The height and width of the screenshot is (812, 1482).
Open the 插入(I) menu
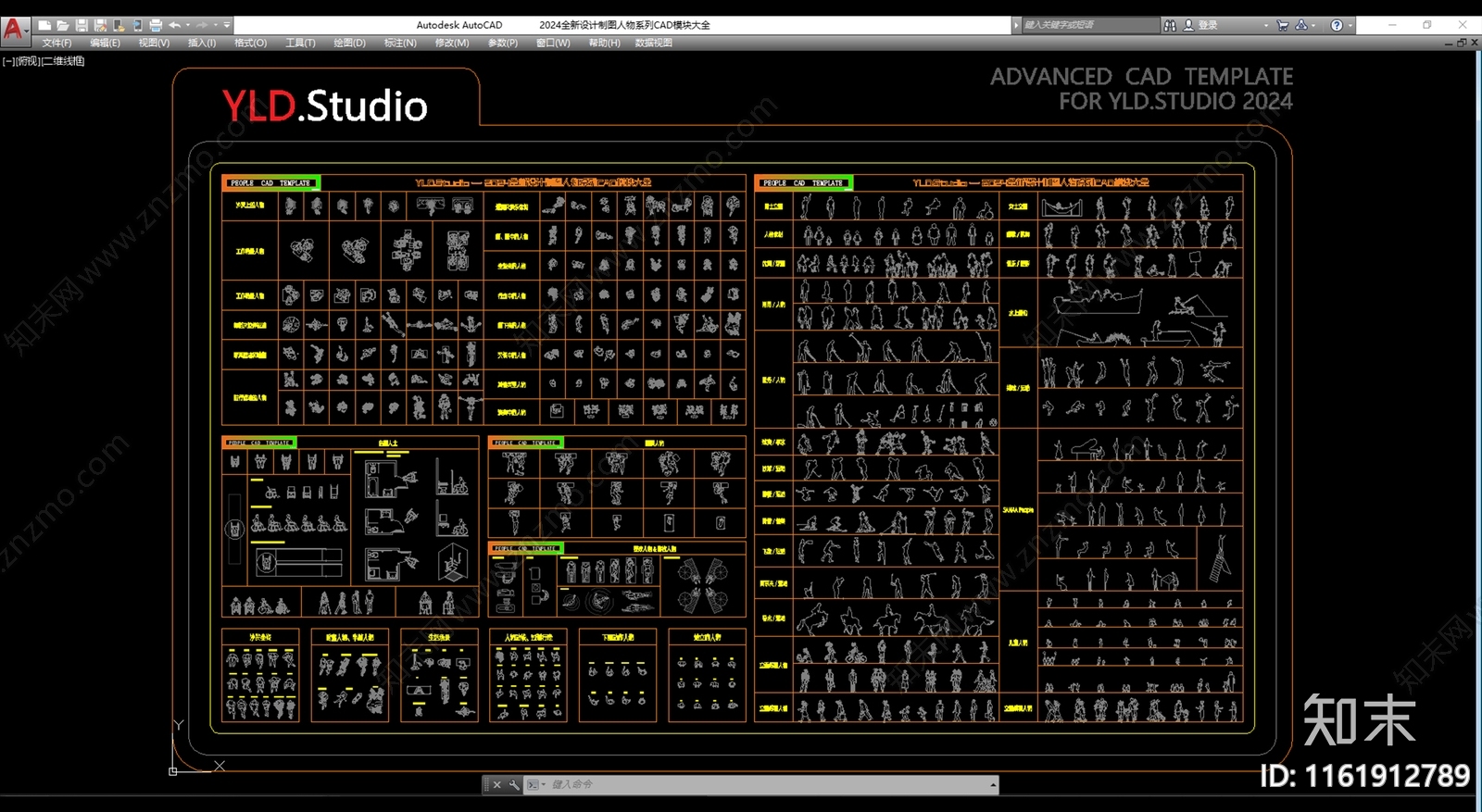[202, 43]
